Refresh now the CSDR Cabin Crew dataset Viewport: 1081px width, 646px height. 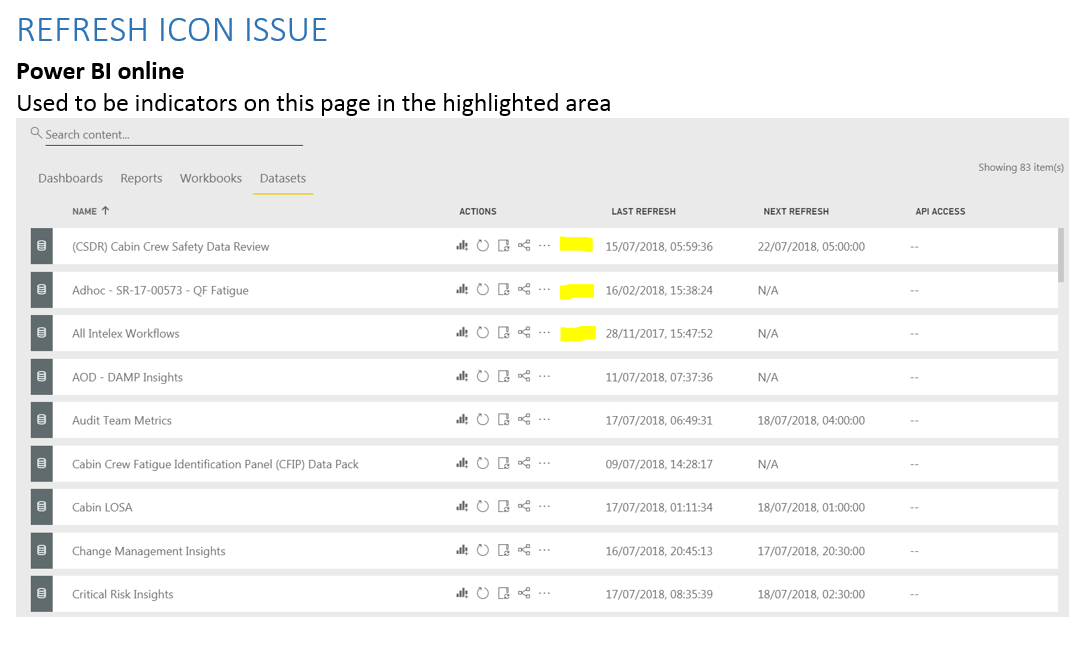pyautogui.click(x=483, y=245)
